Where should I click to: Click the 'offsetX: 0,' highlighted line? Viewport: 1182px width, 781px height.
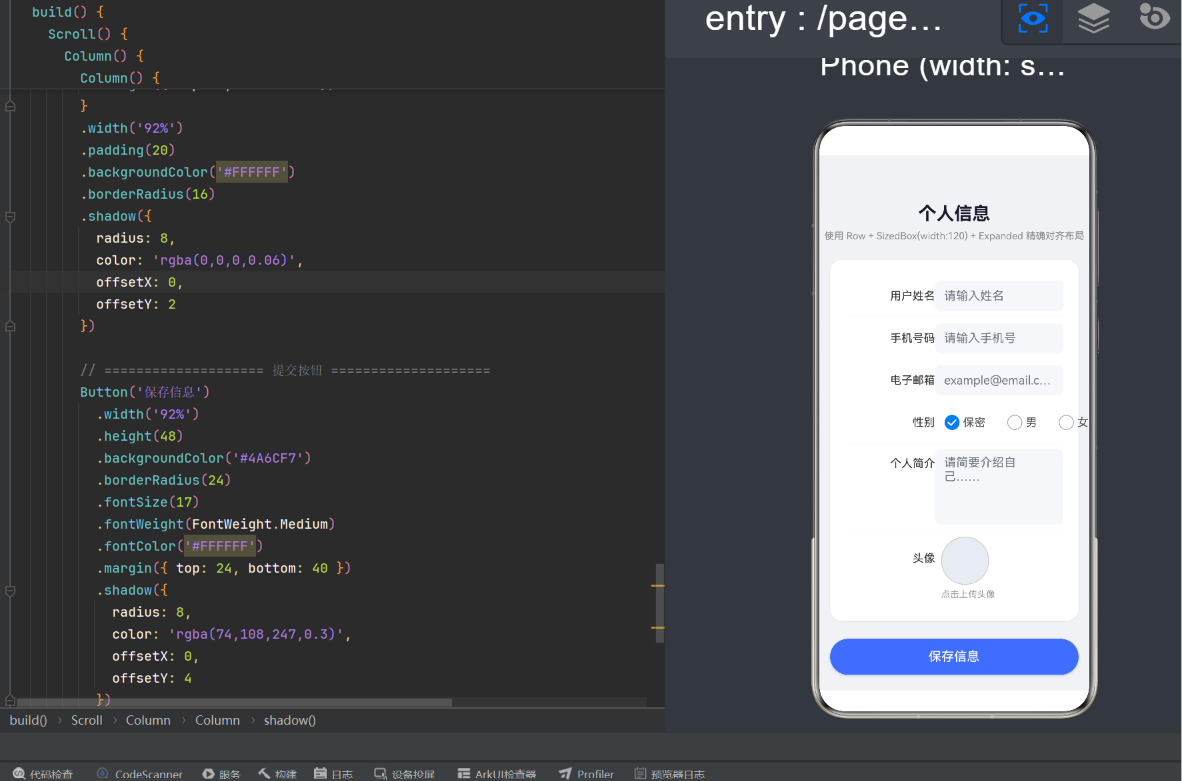click(x=139, y=282)
